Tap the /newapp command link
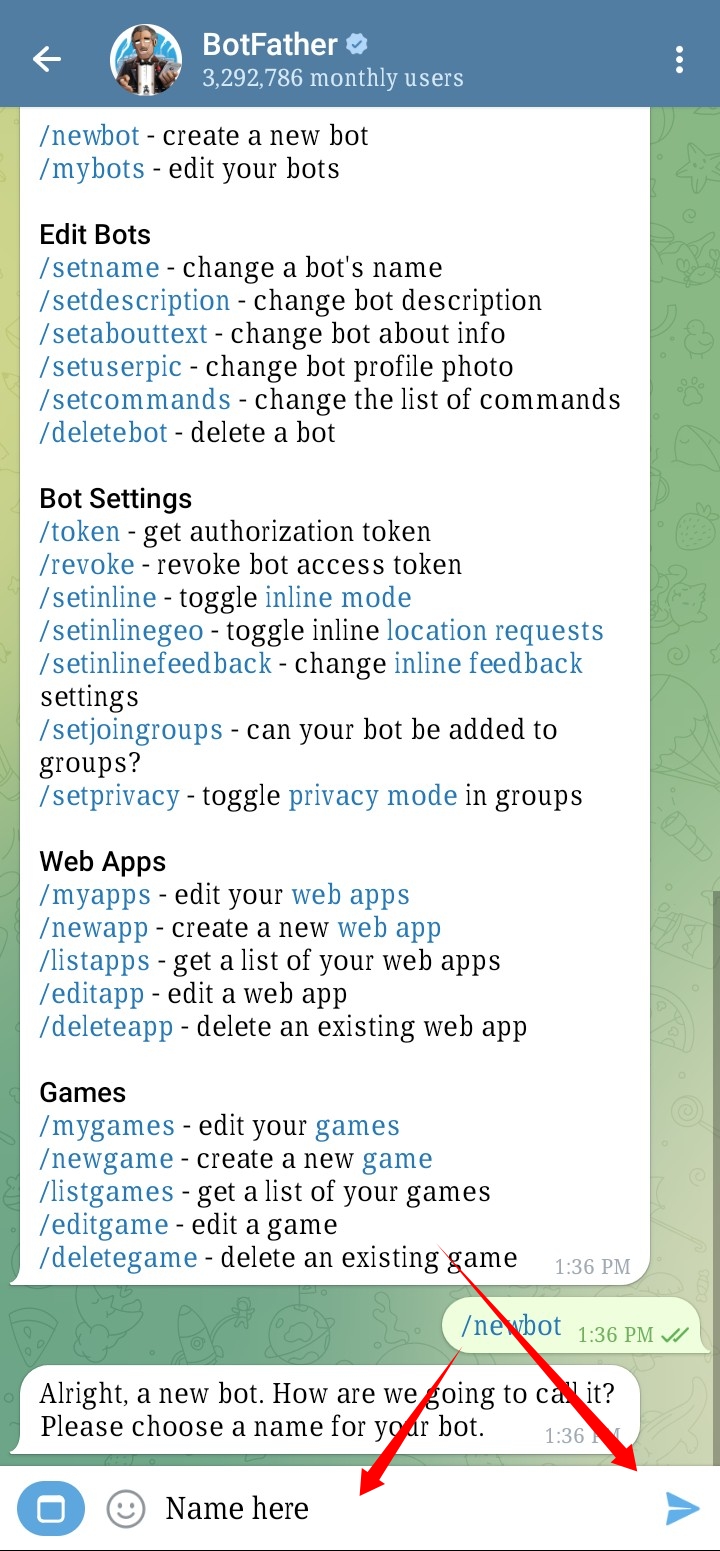Viewport: 720px width, 1551px height. tap(94, 928)
